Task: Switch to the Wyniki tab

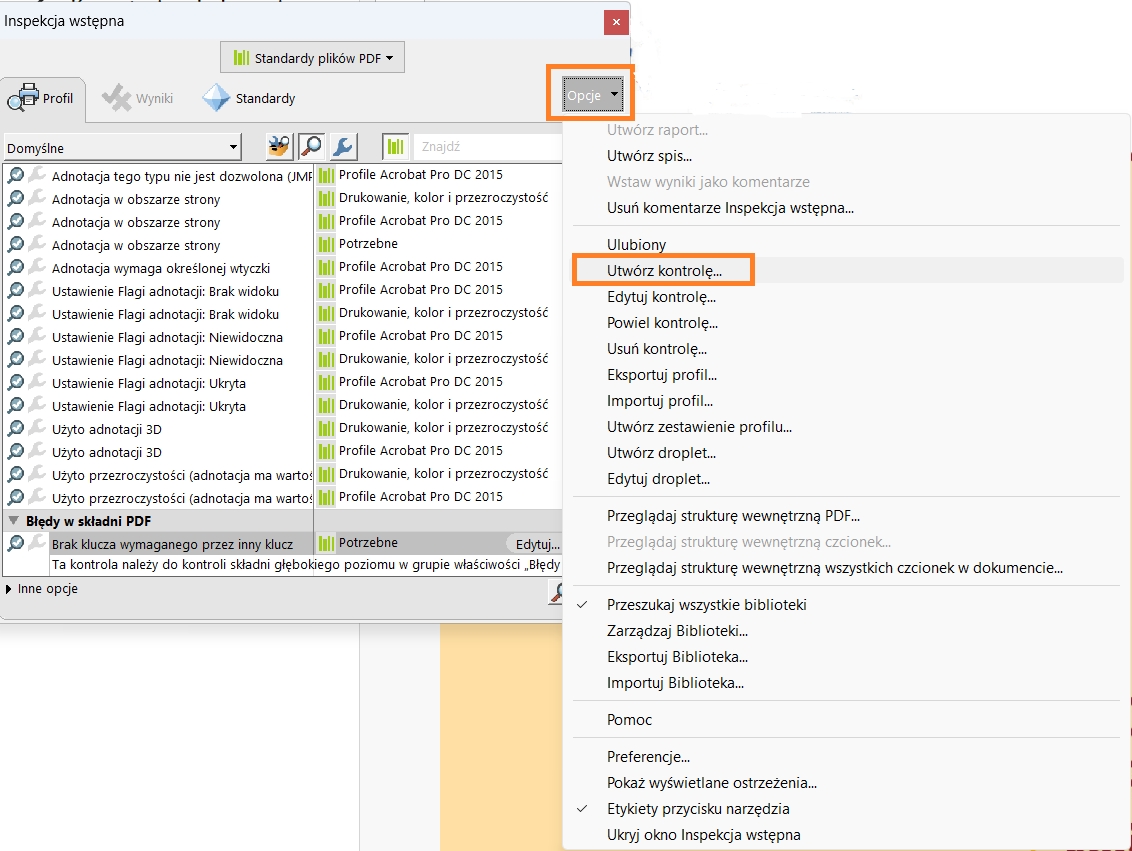Action: (x=138, y=98)
